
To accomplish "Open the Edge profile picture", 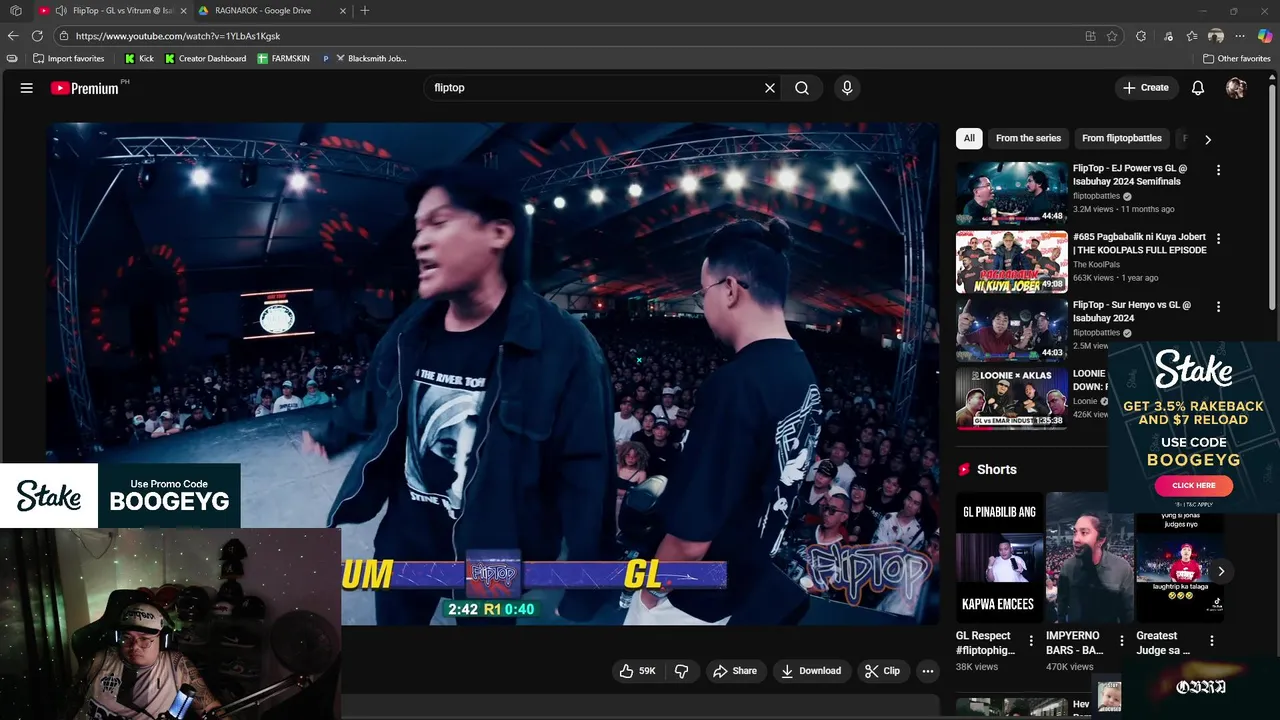I will (x=1216, y=36).
